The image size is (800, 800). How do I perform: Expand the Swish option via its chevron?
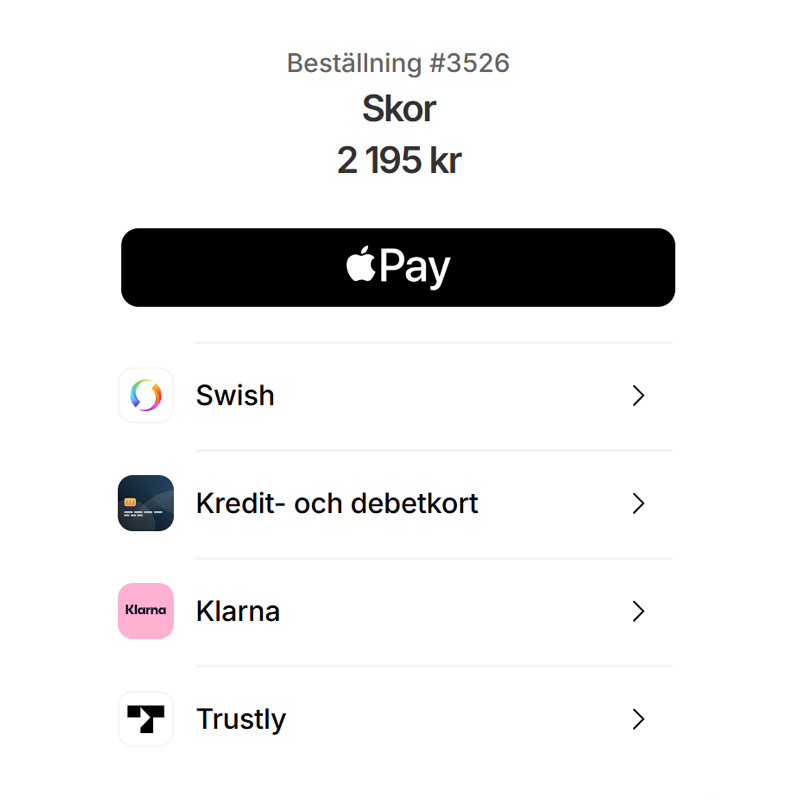639,396
